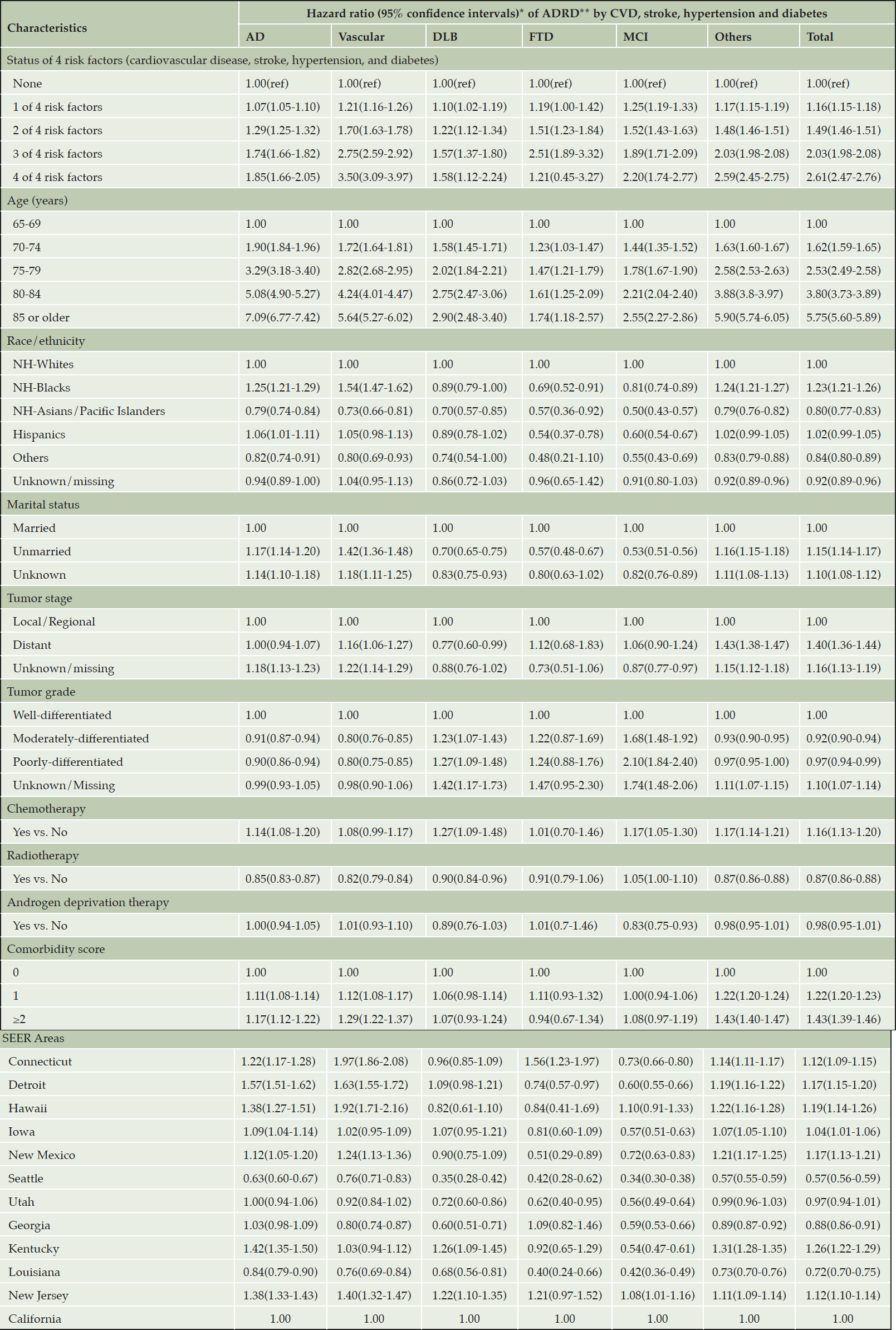Click value '7.09(6.77-7.42)' in AD column
896x1330 pixels.
pyautogui.click(x=282, y=317)
